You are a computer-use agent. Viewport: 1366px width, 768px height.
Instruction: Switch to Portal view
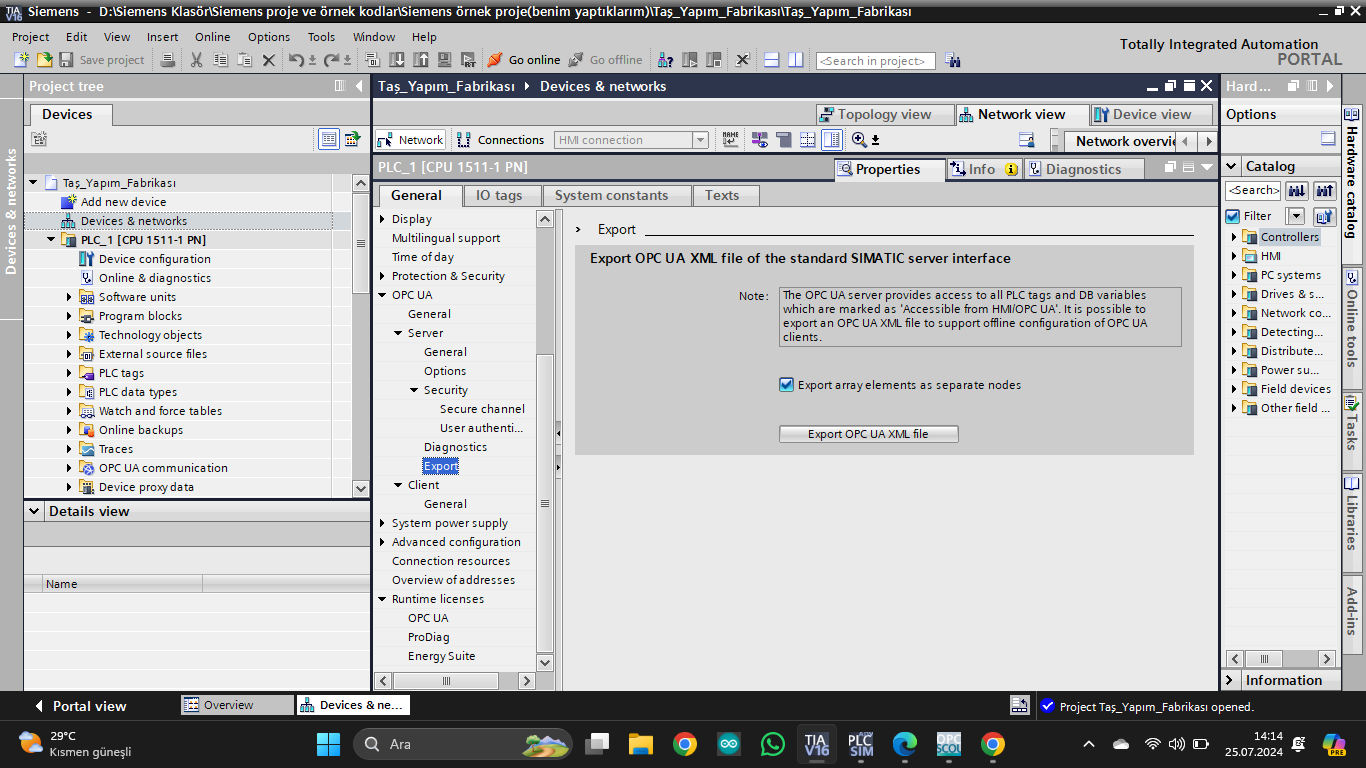80,706
